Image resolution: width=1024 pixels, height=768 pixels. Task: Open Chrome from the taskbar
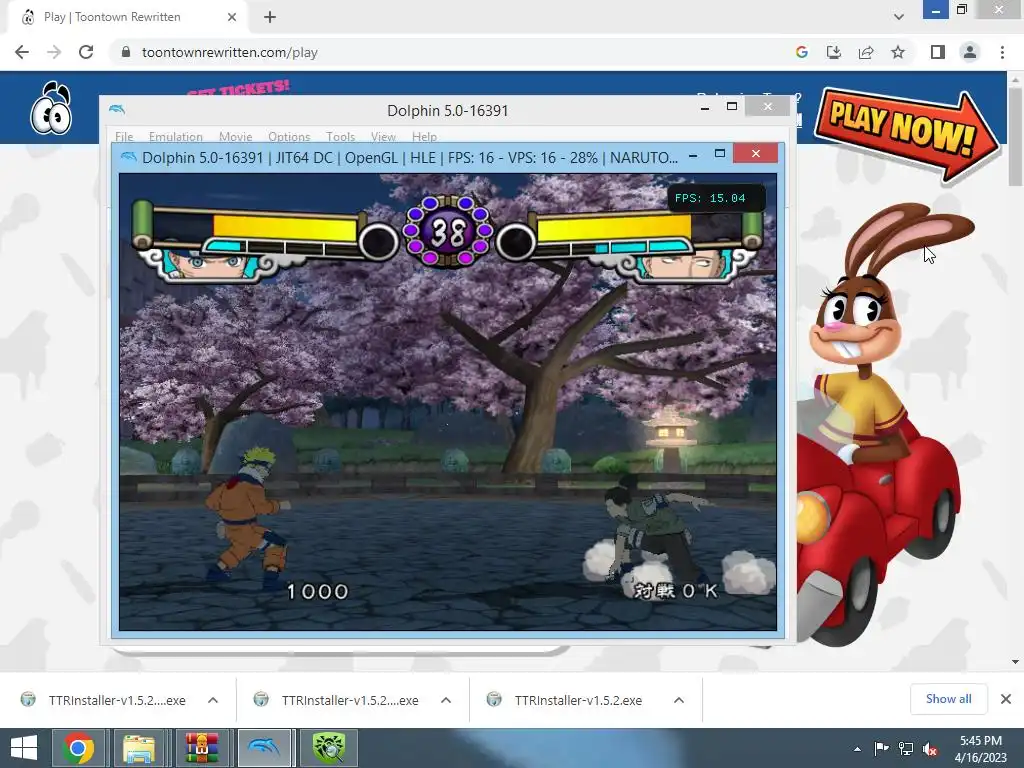pyautogui.click(x=78, y=748)
